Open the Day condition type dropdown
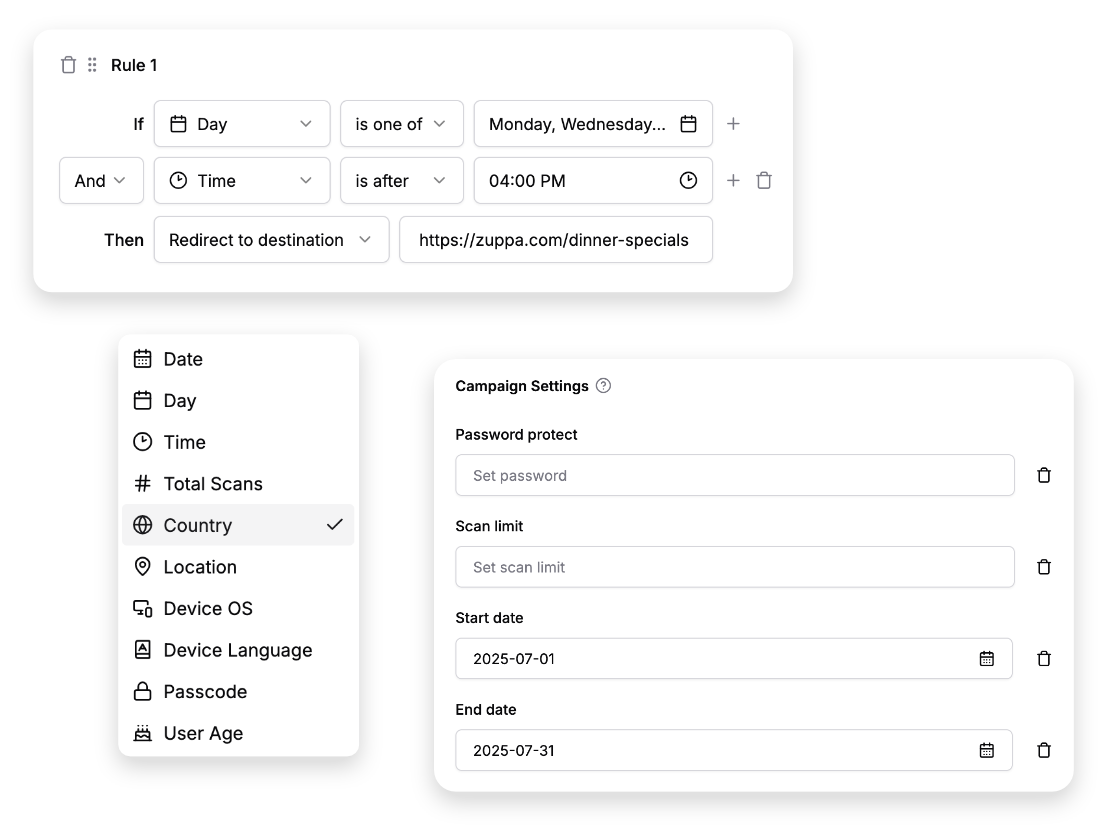Viewport: 1109px width, 827px height. [241, 124]
